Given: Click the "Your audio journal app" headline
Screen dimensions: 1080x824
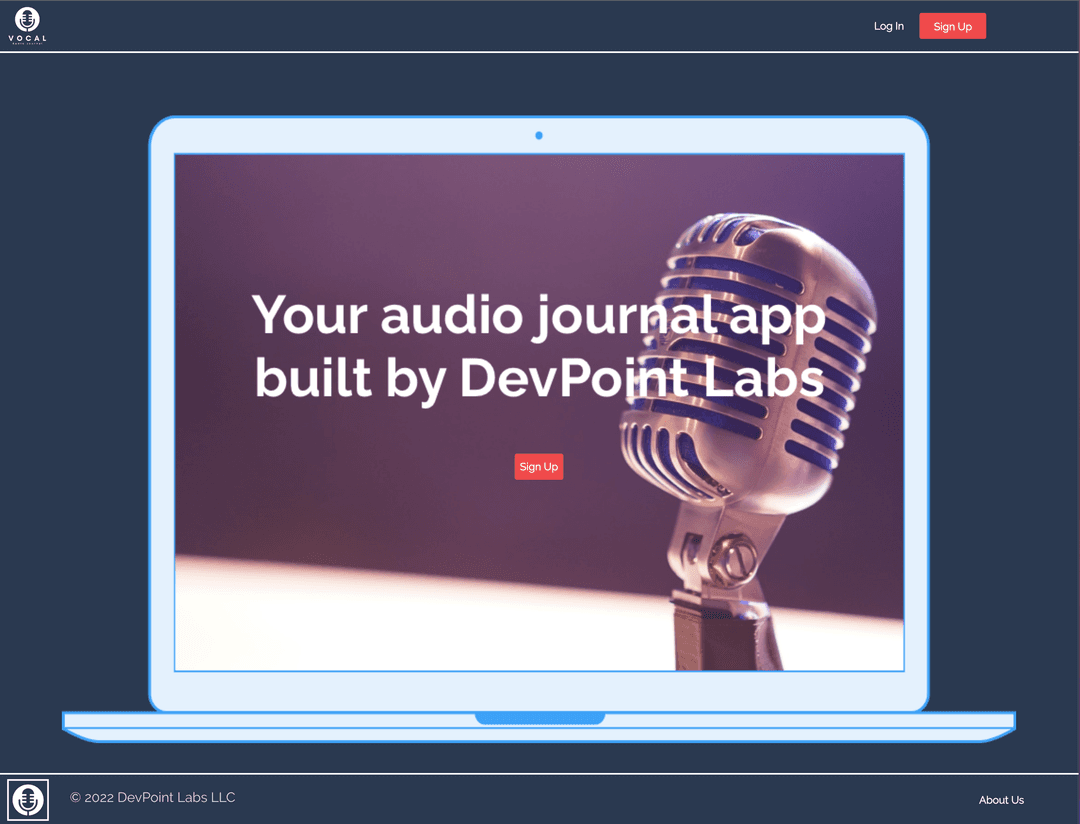Looking at the screenshot, I should click(x=540, y=314).
